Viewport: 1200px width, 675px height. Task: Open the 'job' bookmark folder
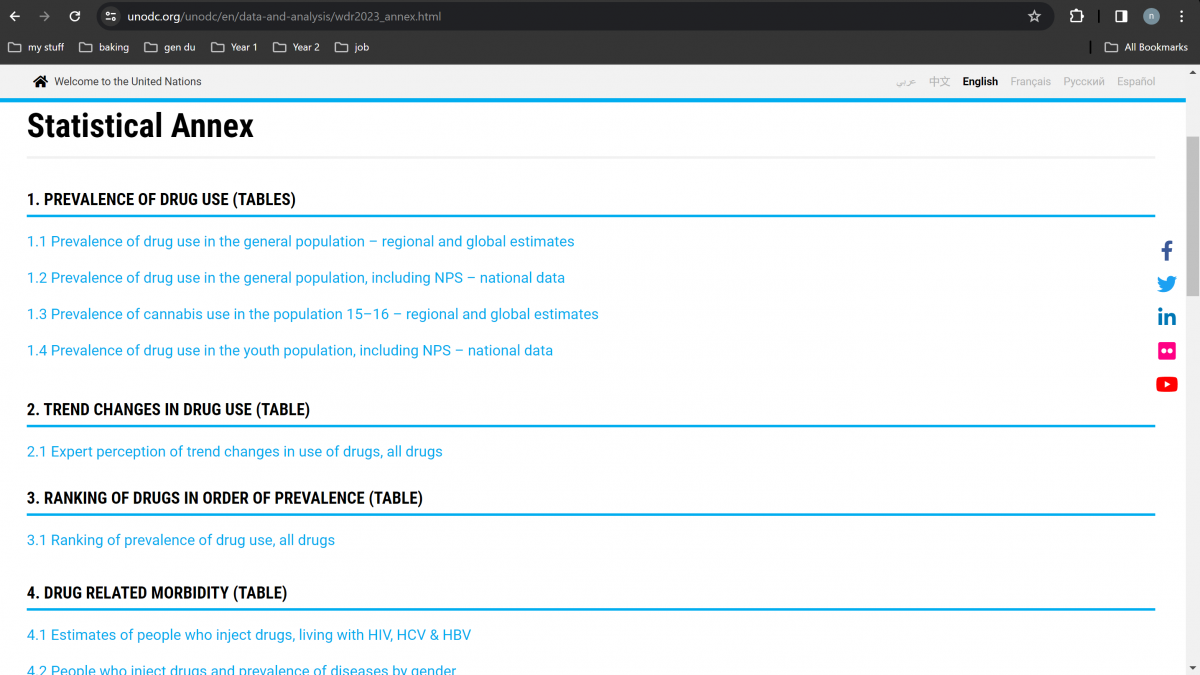(352, 47)
